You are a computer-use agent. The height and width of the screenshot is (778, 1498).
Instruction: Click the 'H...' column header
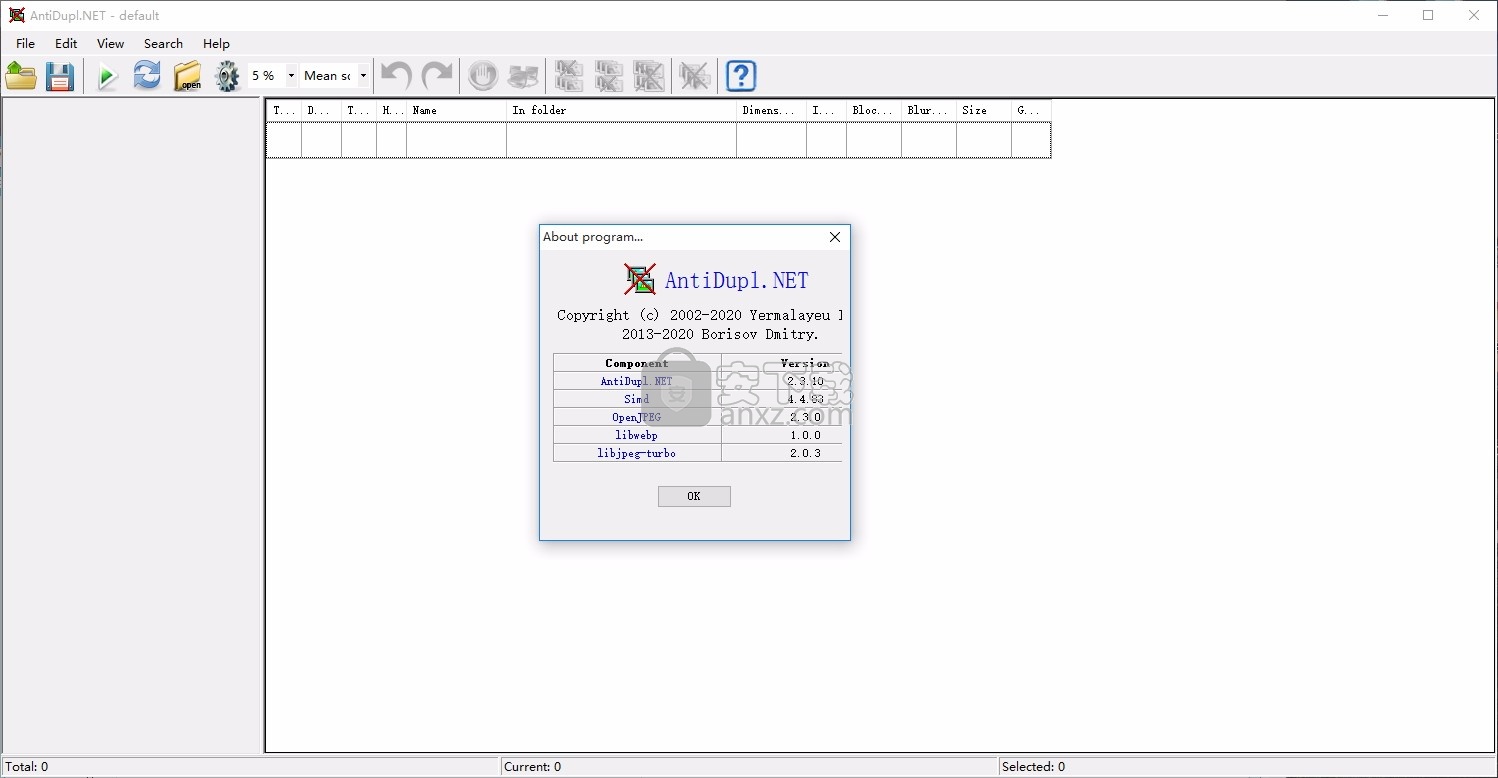point(391,110)
